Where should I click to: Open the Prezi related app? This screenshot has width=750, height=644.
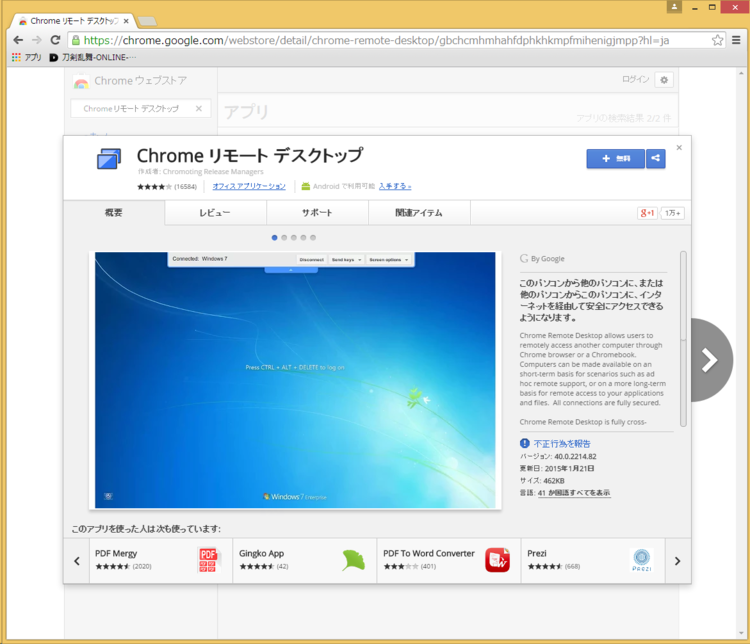[x=593, y=561]
